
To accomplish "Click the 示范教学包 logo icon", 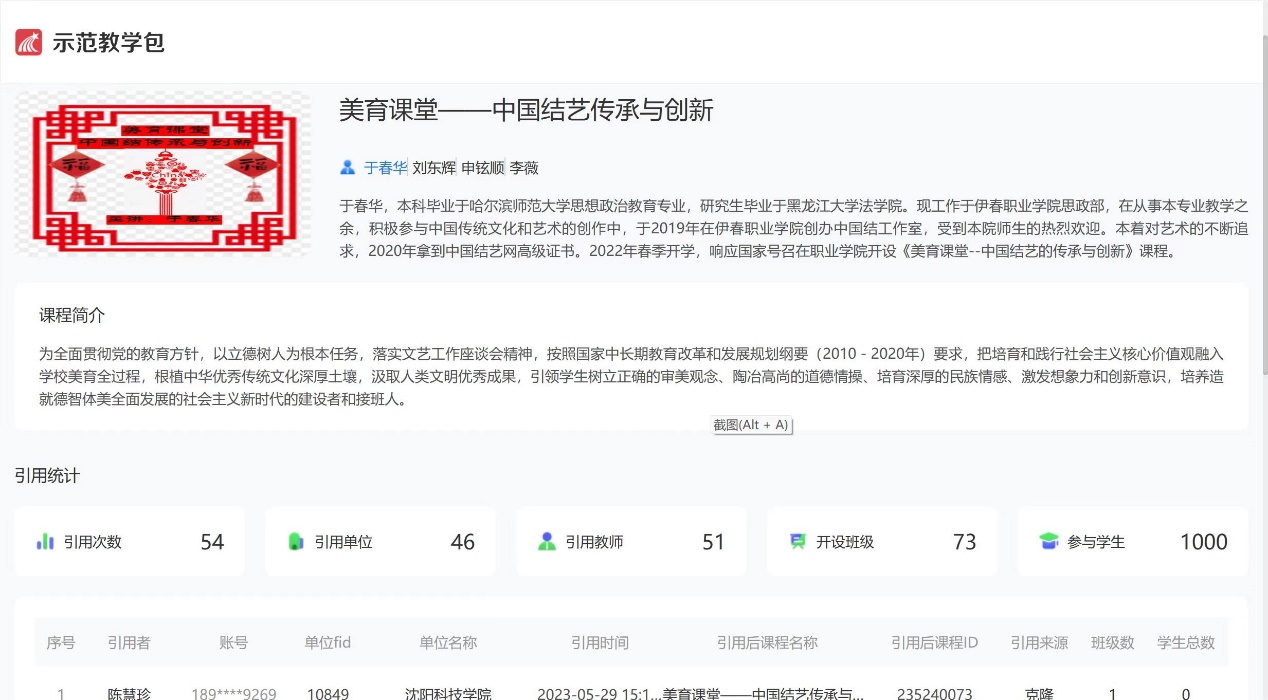I will pos(28,42).
